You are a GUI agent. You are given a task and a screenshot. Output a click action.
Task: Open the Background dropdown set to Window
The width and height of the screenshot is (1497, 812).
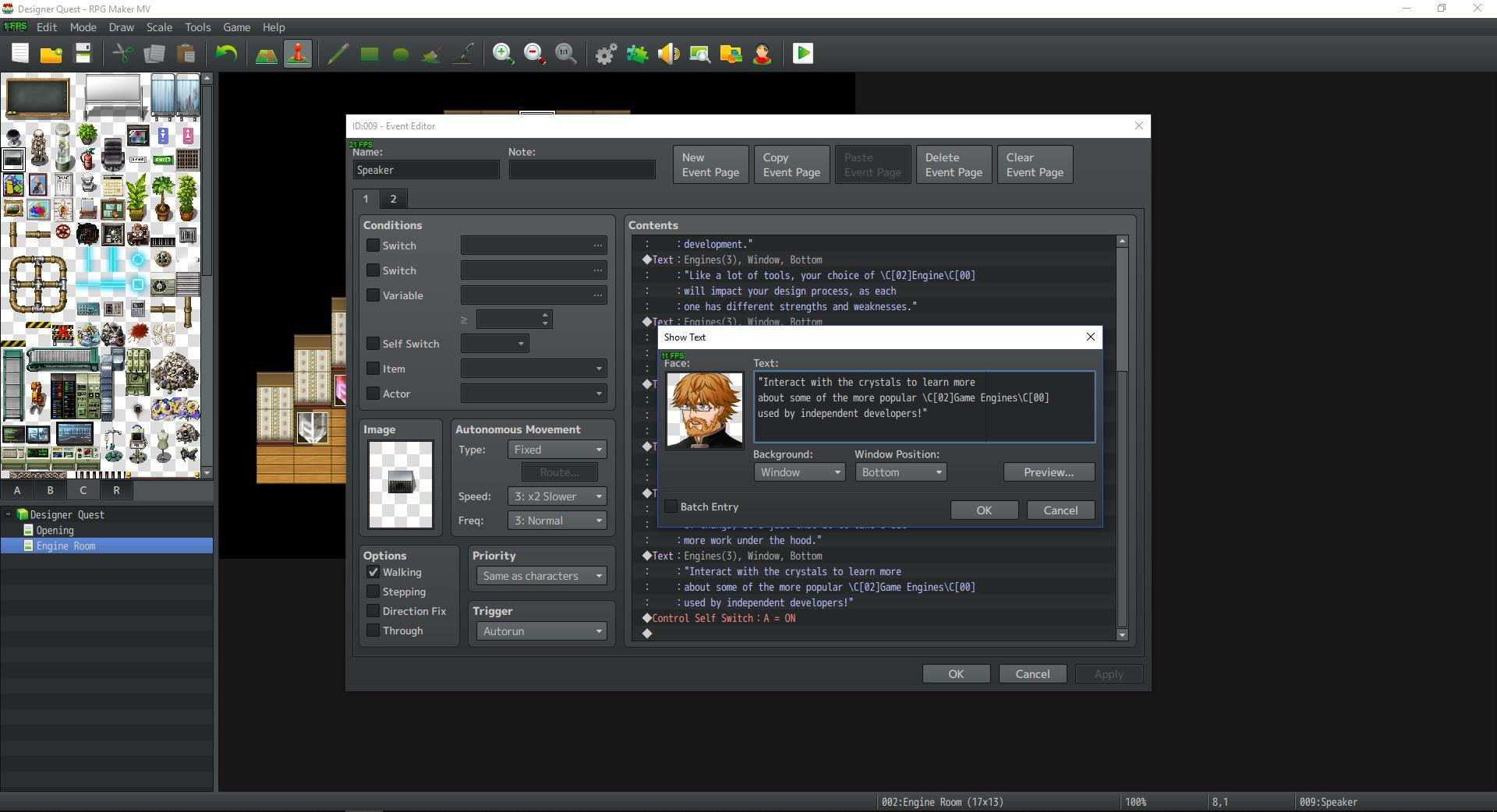coord(799,472)
